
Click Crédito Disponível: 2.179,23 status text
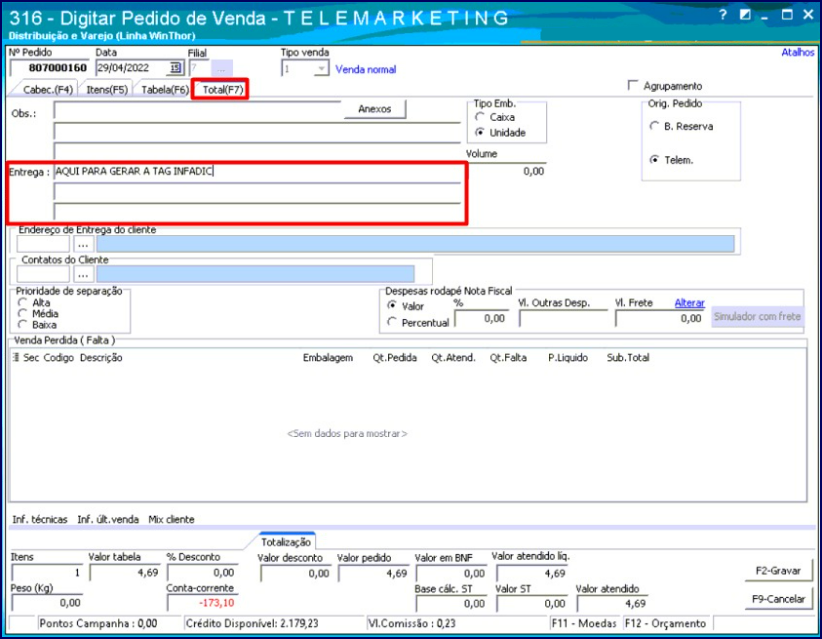(252, 623)
